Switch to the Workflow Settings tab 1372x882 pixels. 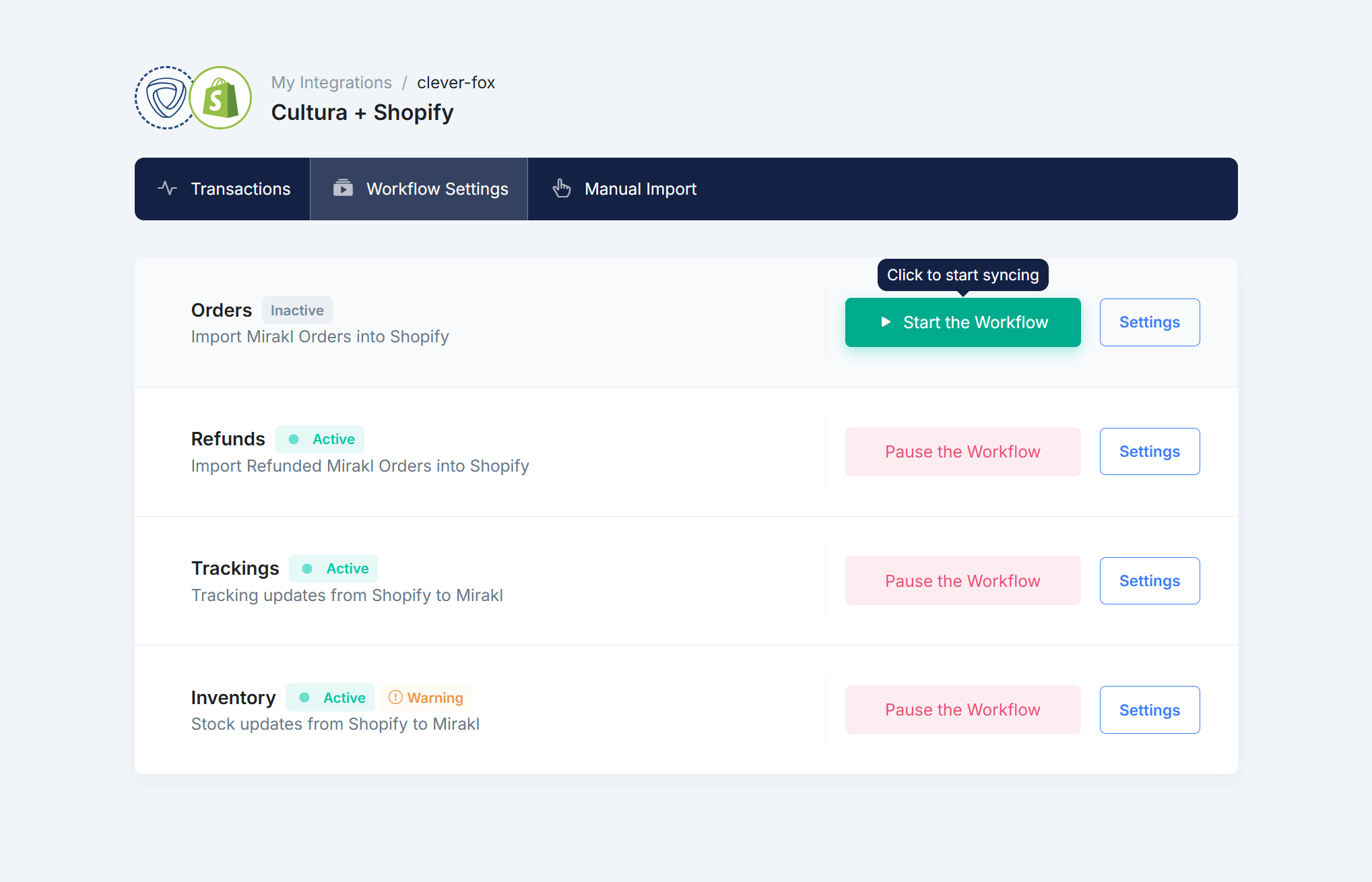click(x=419, y=189)
